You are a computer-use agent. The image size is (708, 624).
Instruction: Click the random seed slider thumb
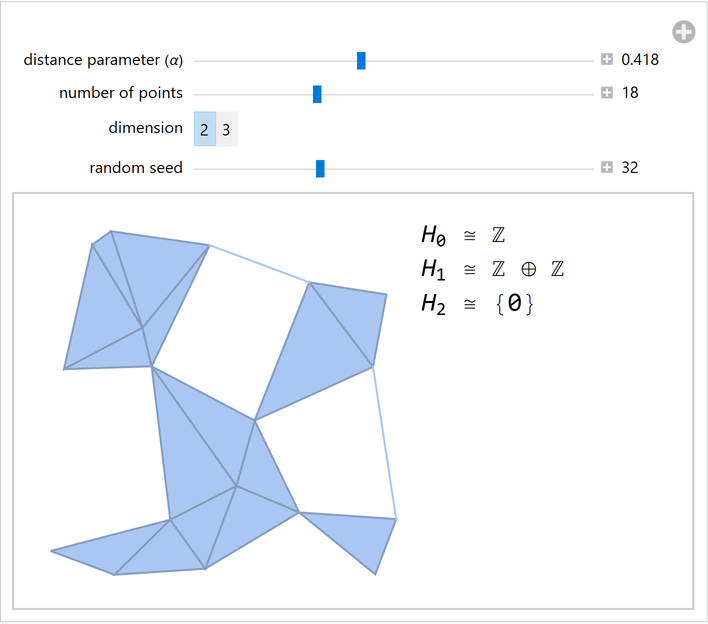(x=320, y=168)
